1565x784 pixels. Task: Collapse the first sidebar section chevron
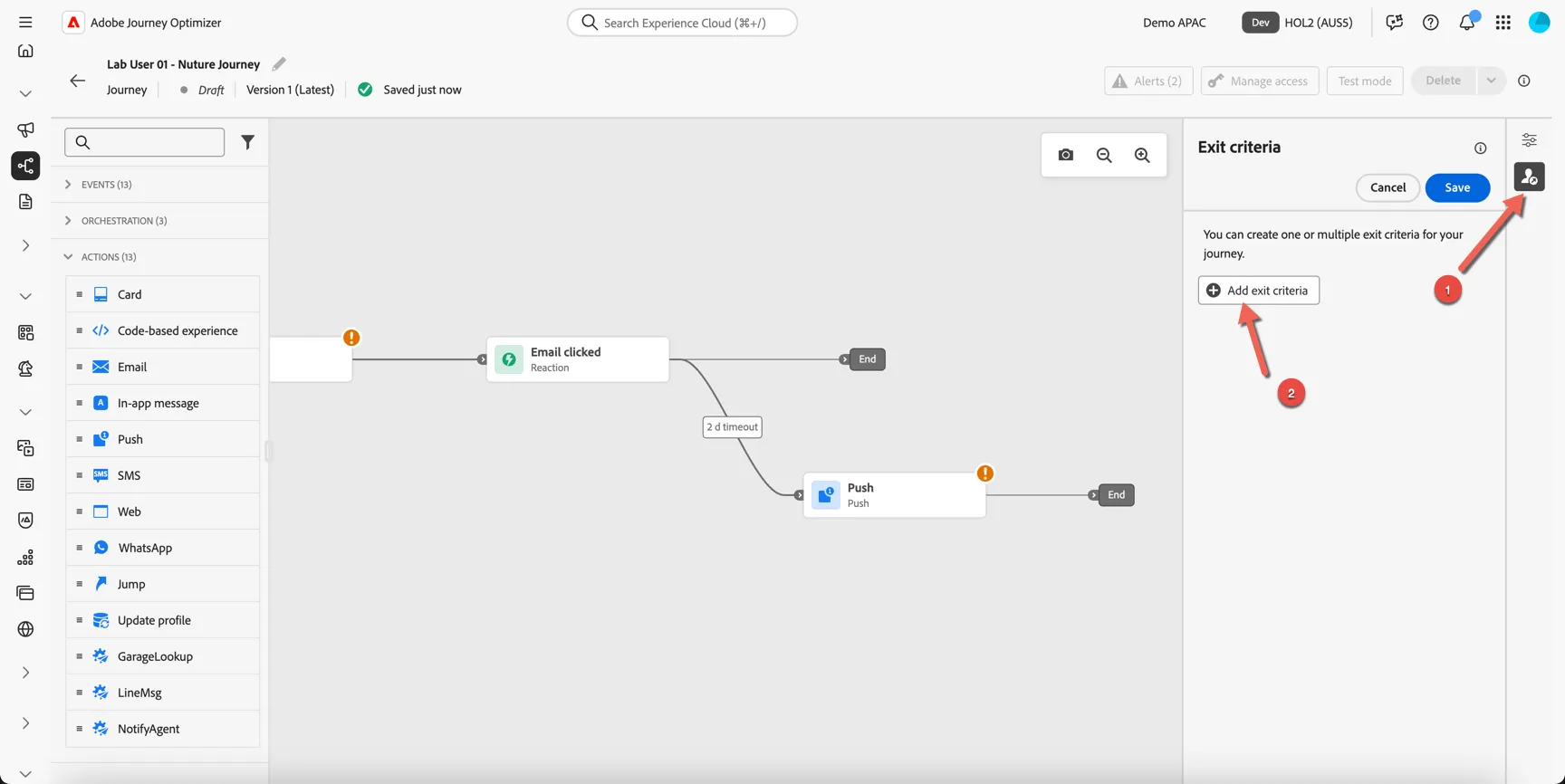[25, 93]
